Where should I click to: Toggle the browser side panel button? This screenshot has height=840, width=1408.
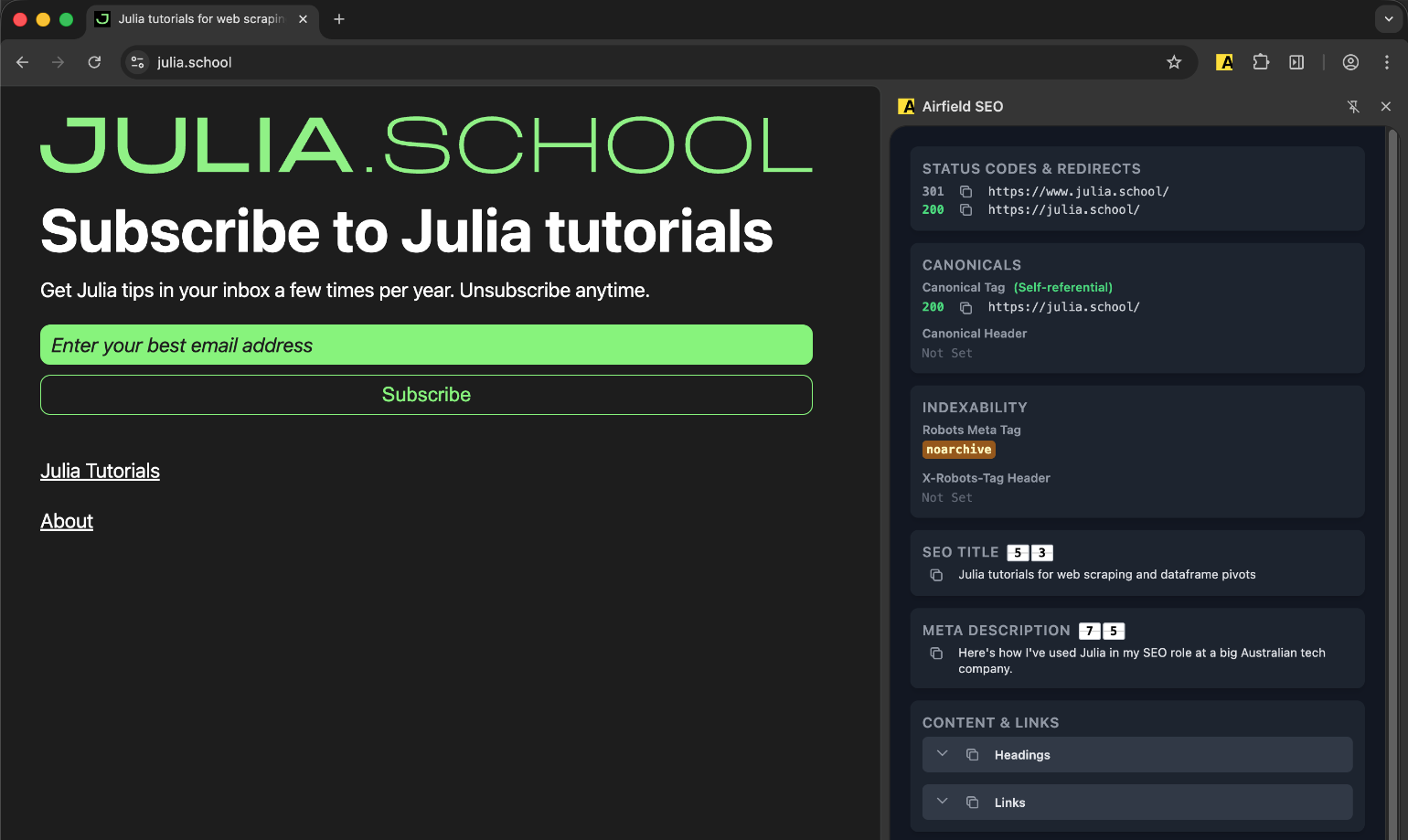pyautogui.click(x=1296, y=62)
